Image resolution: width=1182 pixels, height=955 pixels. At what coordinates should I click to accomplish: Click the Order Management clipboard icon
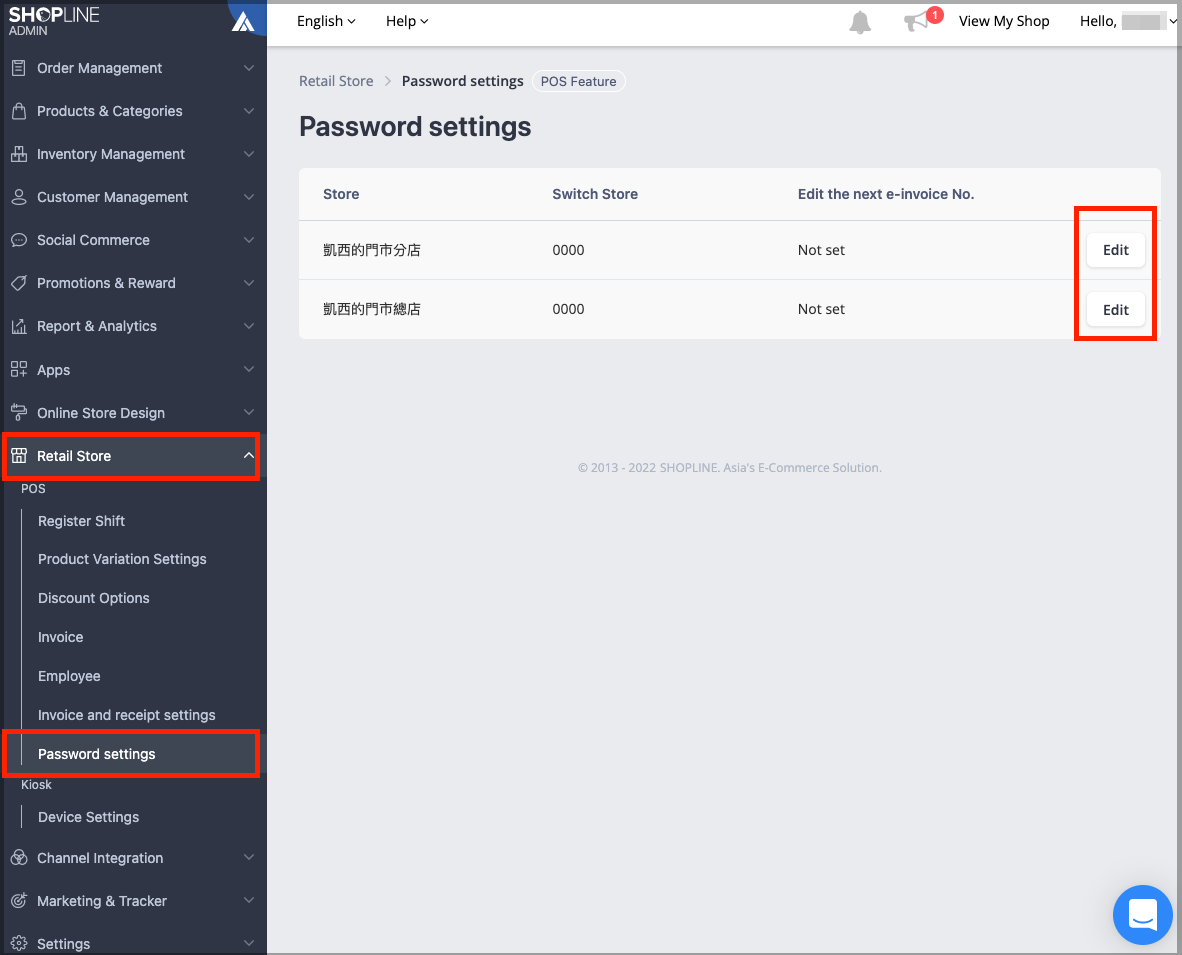[18, 68]
